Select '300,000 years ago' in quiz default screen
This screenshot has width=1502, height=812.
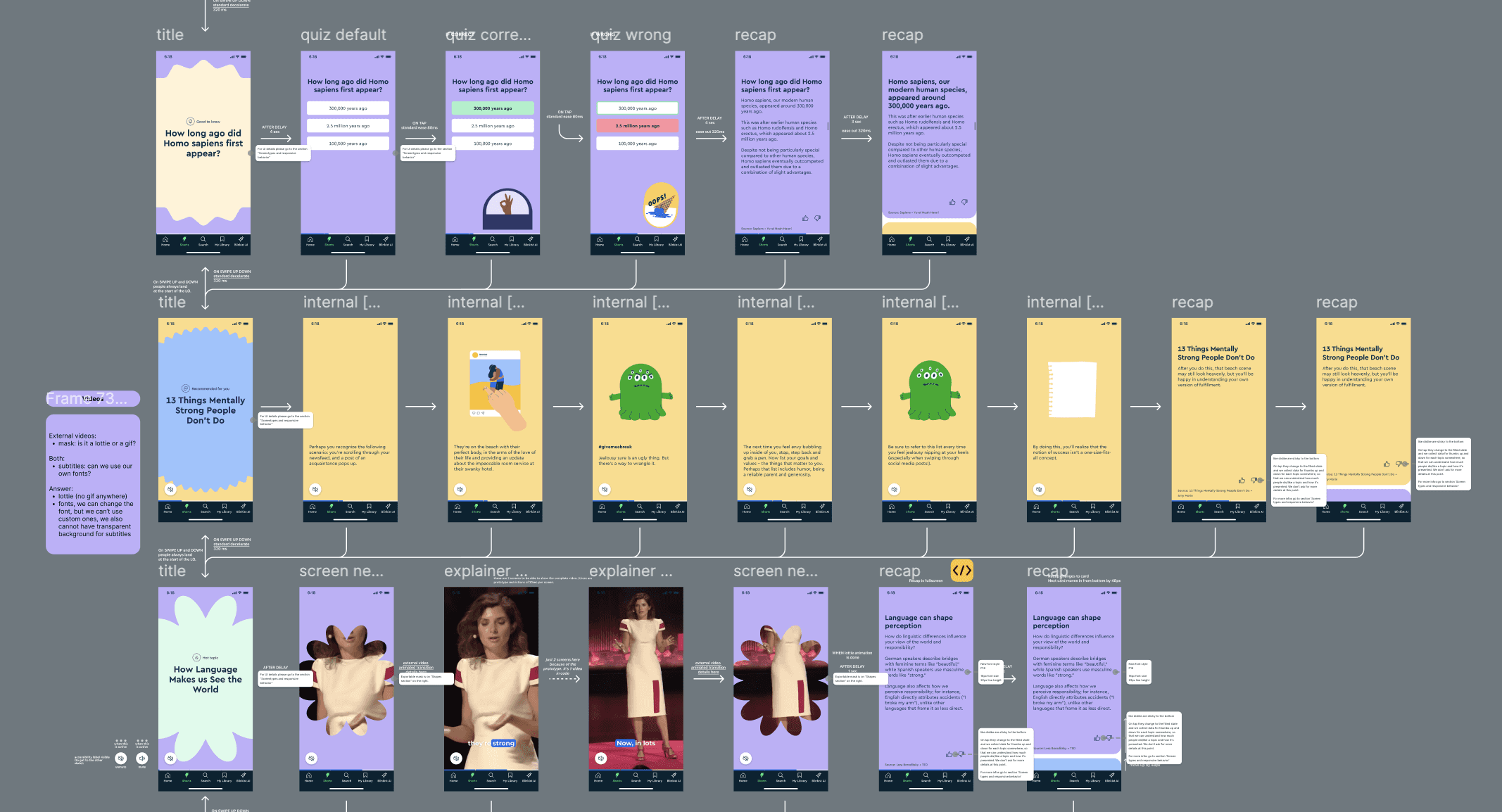348,108
